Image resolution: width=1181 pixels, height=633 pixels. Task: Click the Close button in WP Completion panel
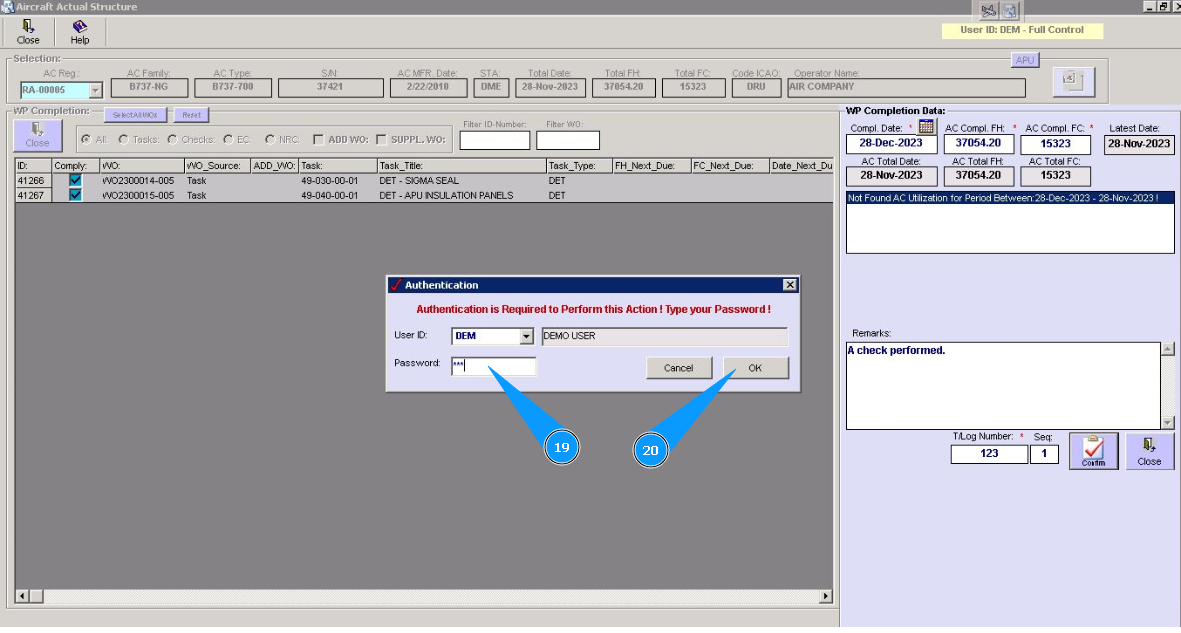click(38, 136)
